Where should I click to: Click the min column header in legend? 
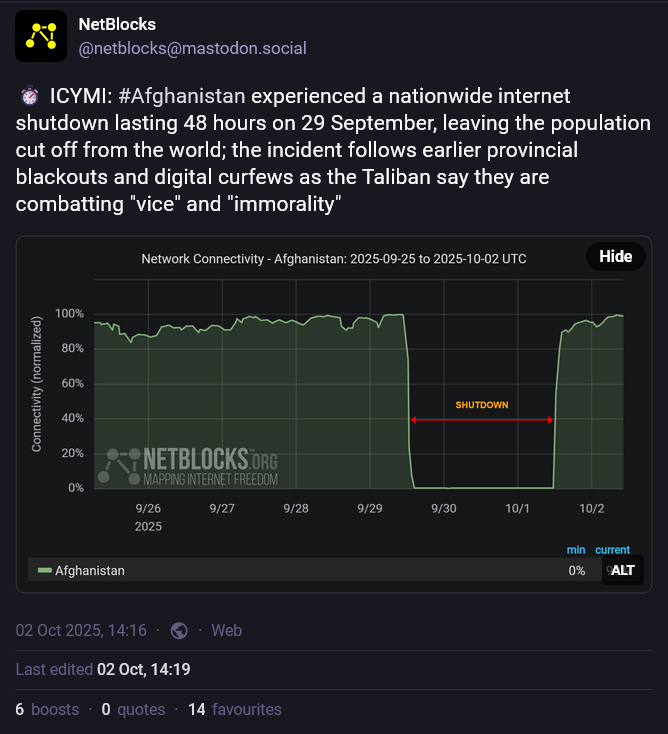576,550
